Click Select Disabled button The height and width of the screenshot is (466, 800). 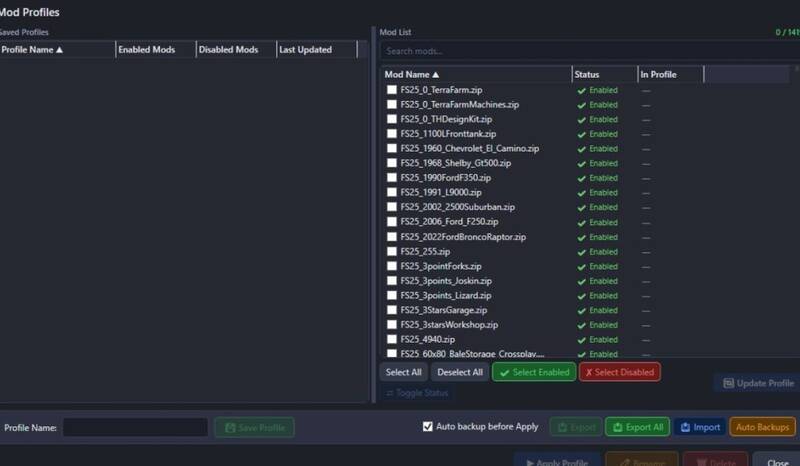619,372
